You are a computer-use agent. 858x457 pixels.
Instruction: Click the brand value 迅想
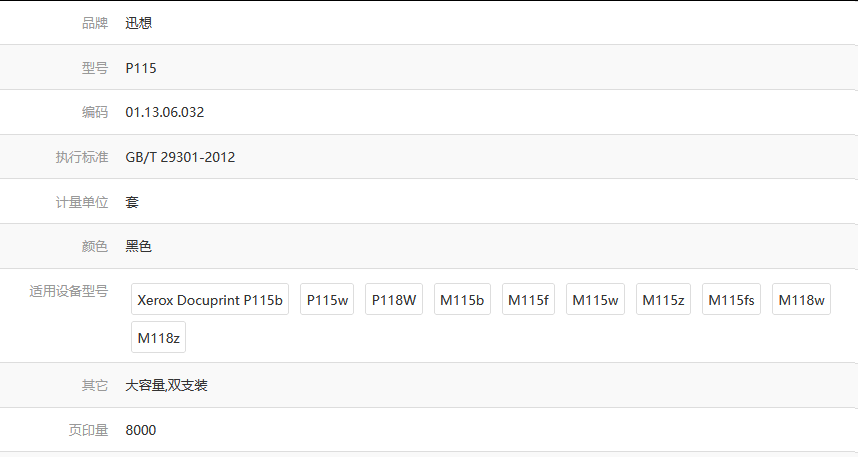tap(139, 23)
